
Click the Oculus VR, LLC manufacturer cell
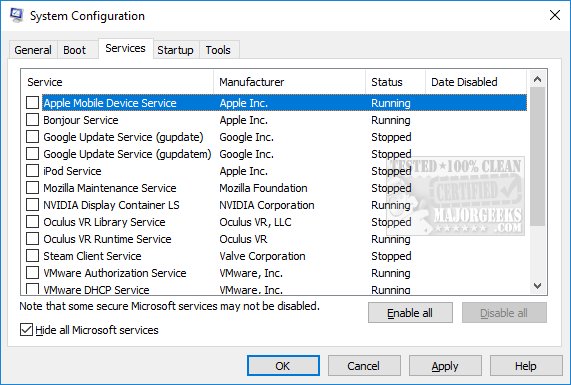[255, 222]
